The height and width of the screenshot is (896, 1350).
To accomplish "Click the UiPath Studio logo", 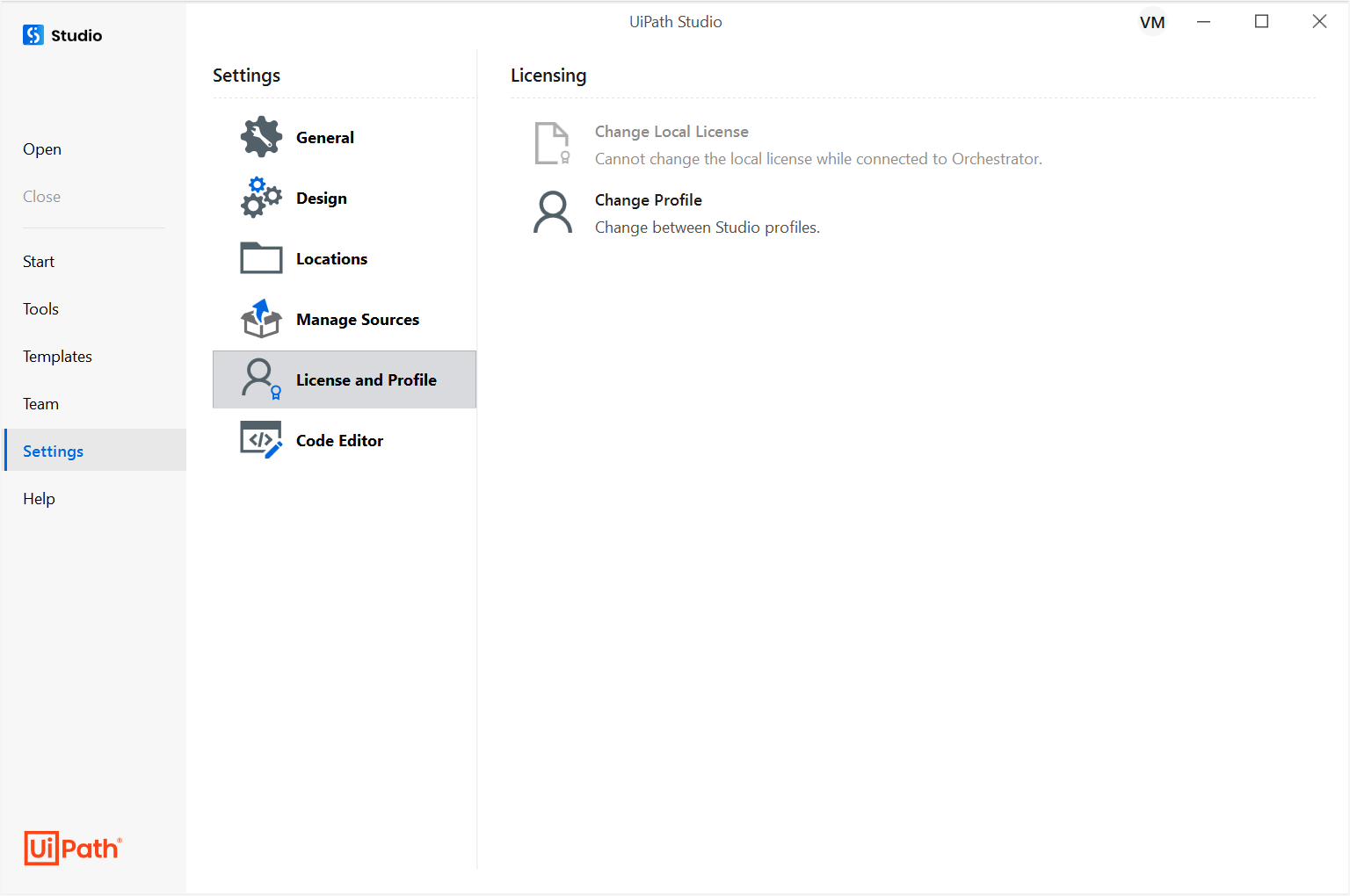I will click(x=33, y=34).
